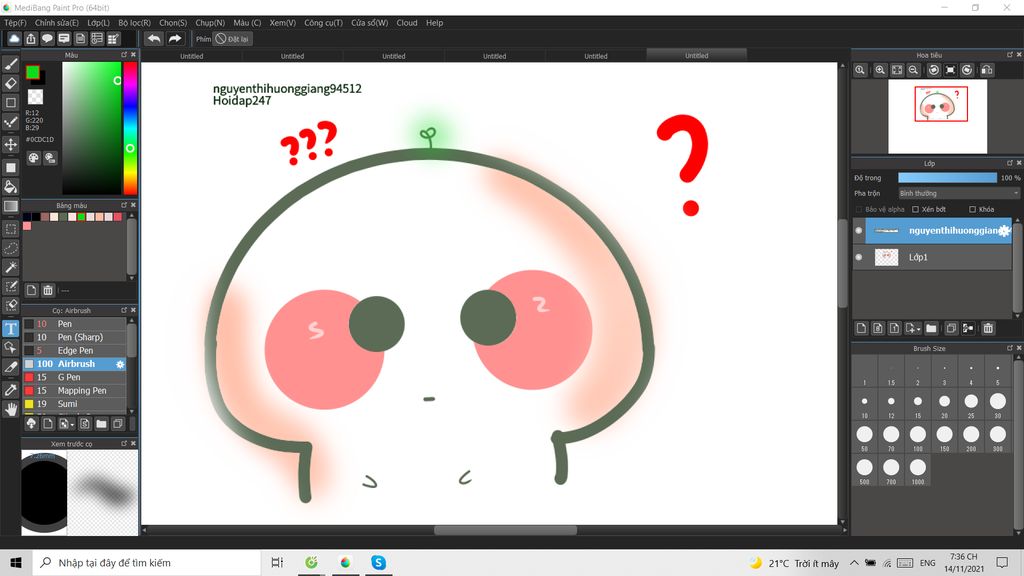Create a new layer folder

click(x=931, y=328)
